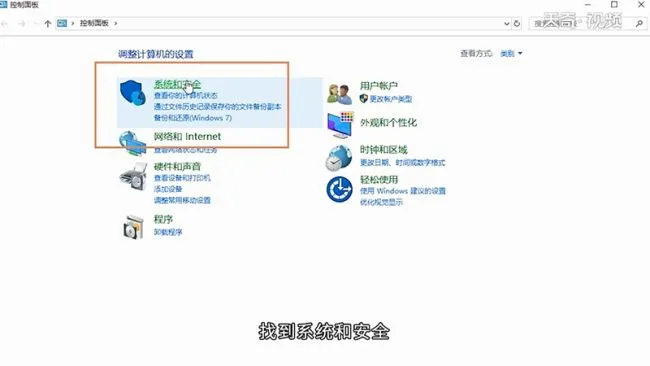Screen dimensions: 650x366
Task: Click the up arrow navigation button
Action: pyautogui.click(x=48, y=24)
